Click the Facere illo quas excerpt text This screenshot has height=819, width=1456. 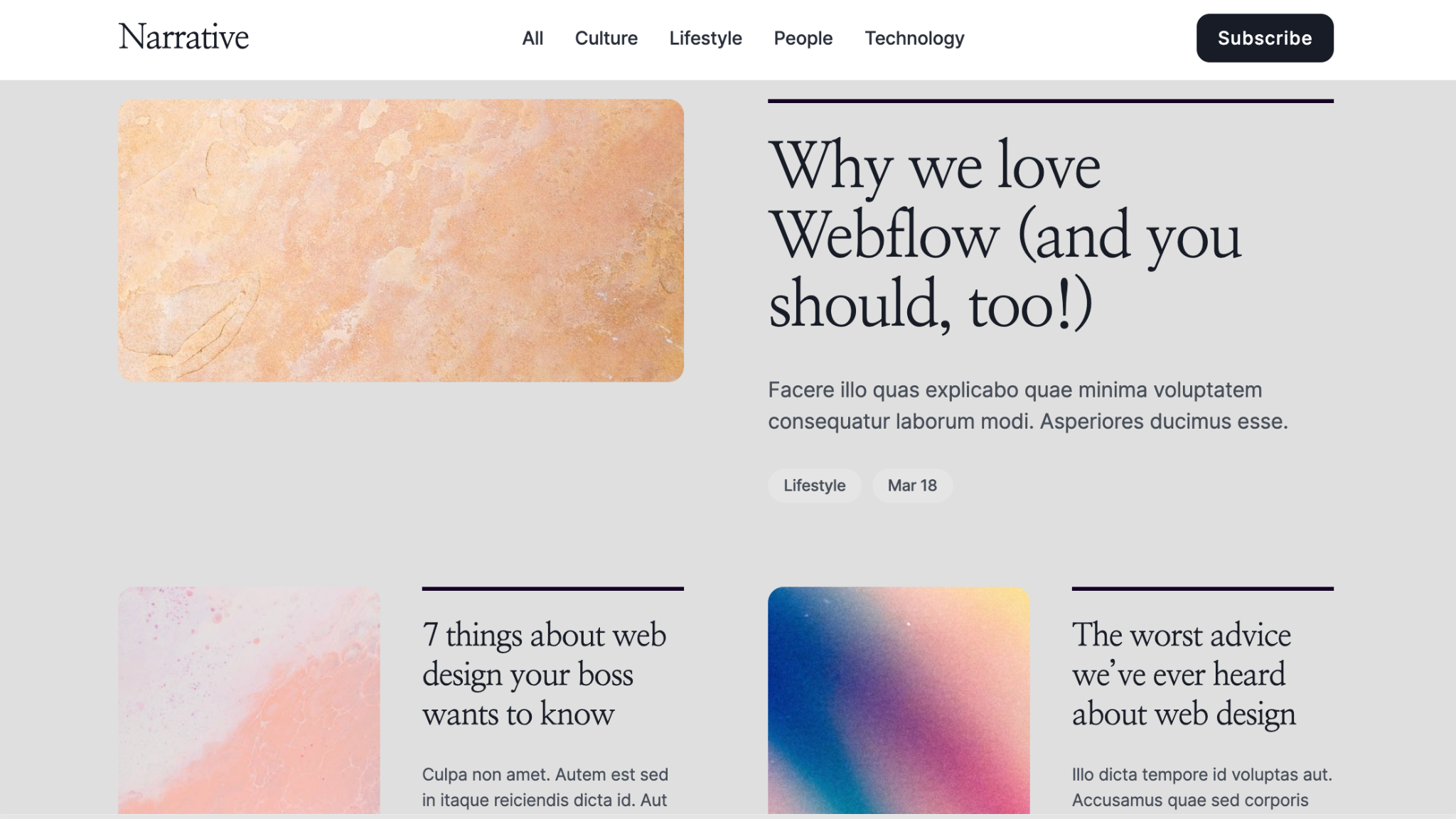pos(1027,405)
